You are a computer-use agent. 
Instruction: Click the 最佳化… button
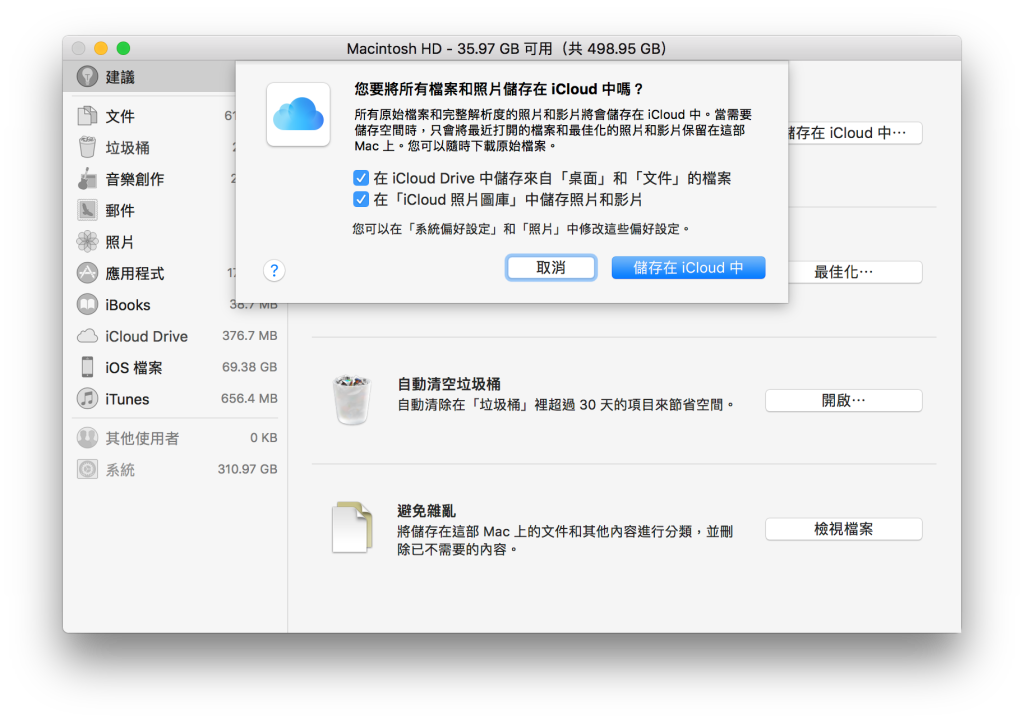855,272
